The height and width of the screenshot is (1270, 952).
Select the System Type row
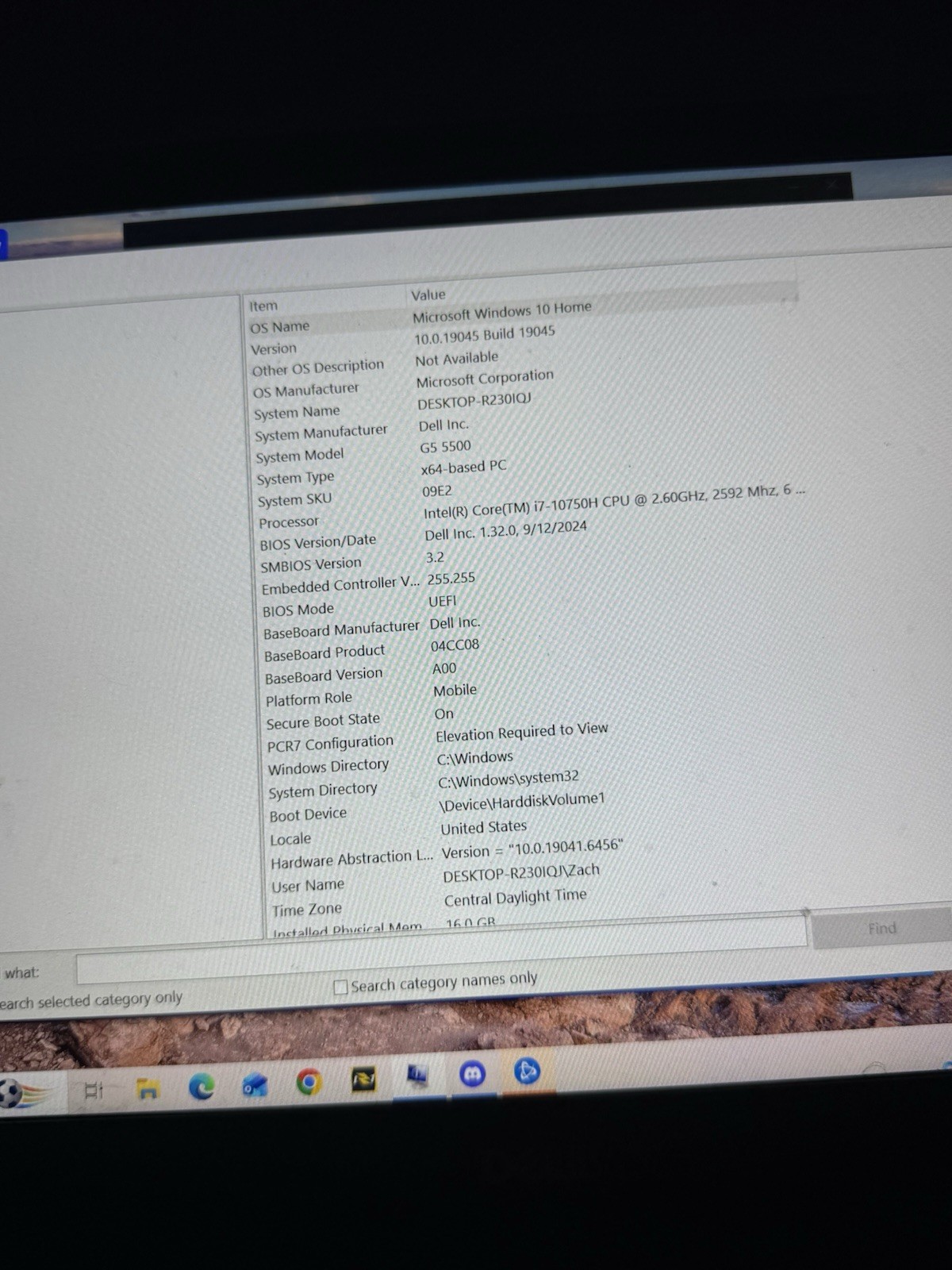295,478
